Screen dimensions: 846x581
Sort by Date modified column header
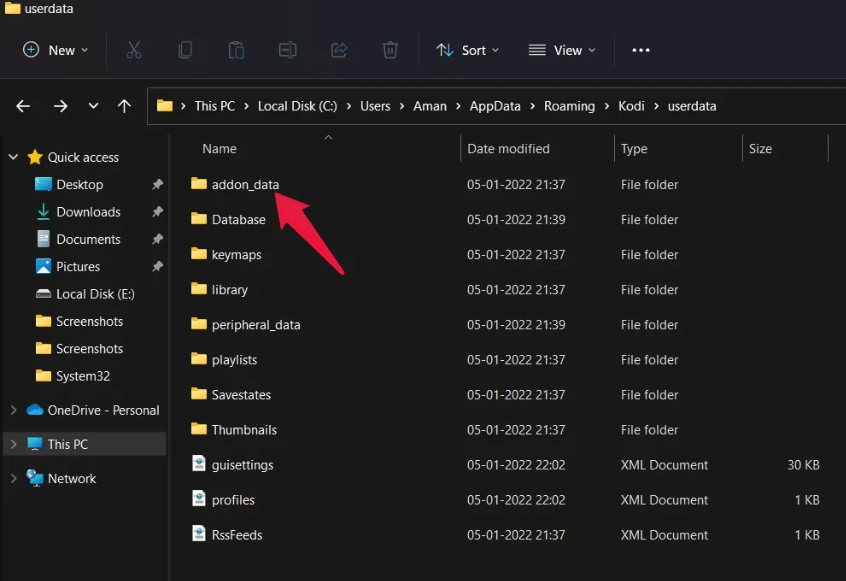tap(508, 148)
